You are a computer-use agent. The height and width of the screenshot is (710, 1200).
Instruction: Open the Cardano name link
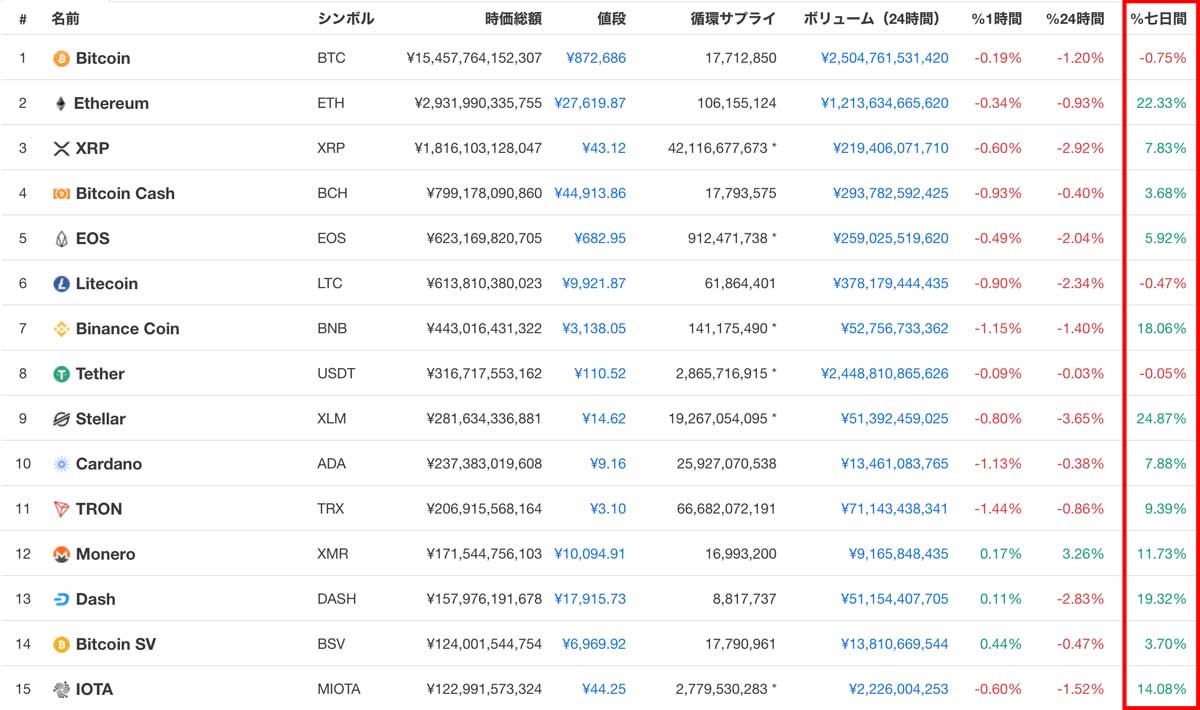(109, 464)
